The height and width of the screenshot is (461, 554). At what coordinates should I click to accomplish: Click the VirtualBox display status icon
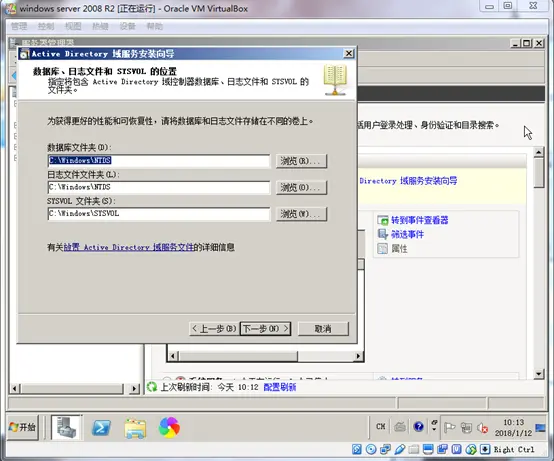(428, 449)
